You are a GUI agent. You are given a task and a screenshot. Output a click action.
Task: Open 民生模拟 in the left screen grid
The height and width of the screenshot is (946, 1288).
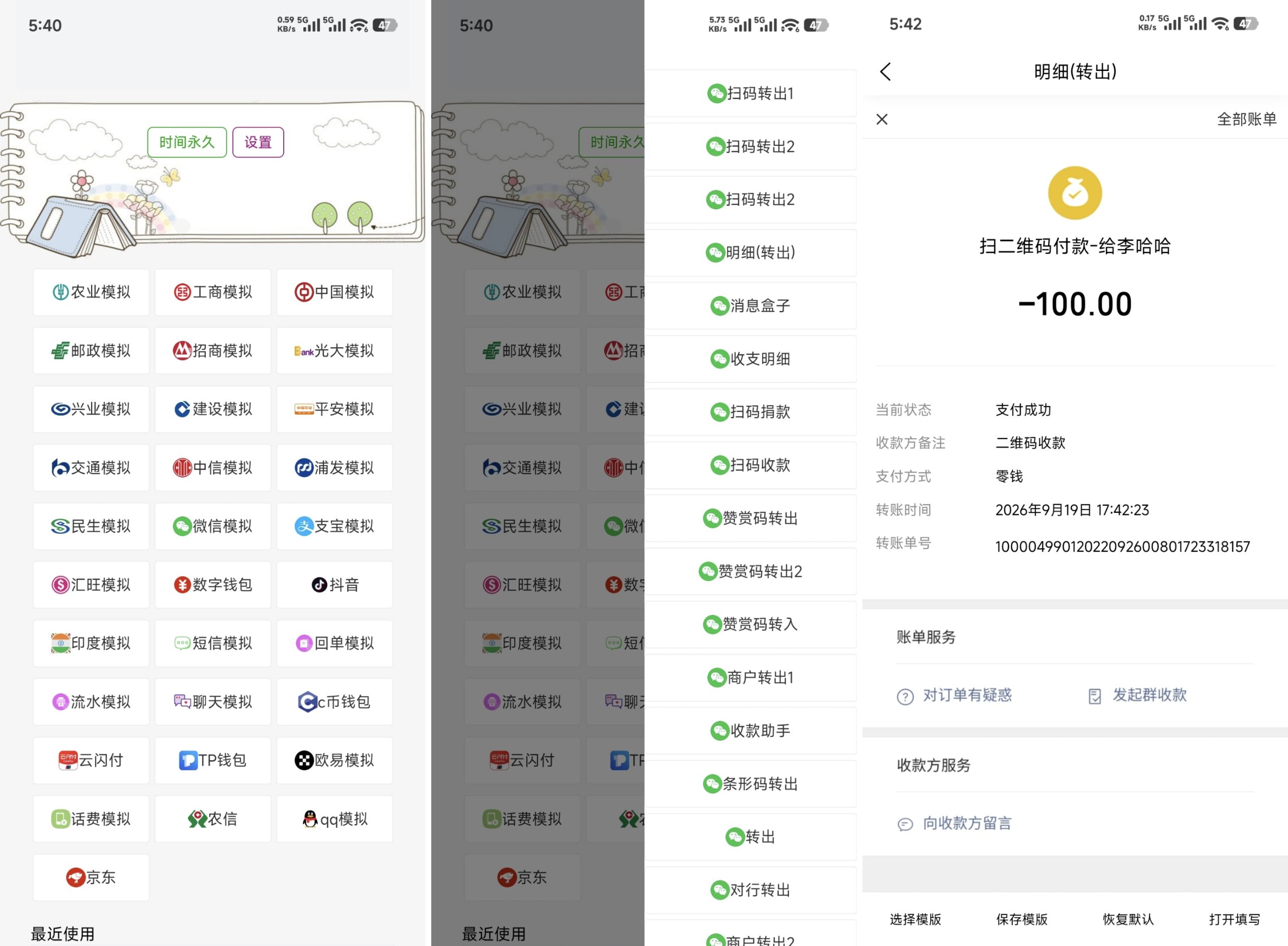pos(91,526)
